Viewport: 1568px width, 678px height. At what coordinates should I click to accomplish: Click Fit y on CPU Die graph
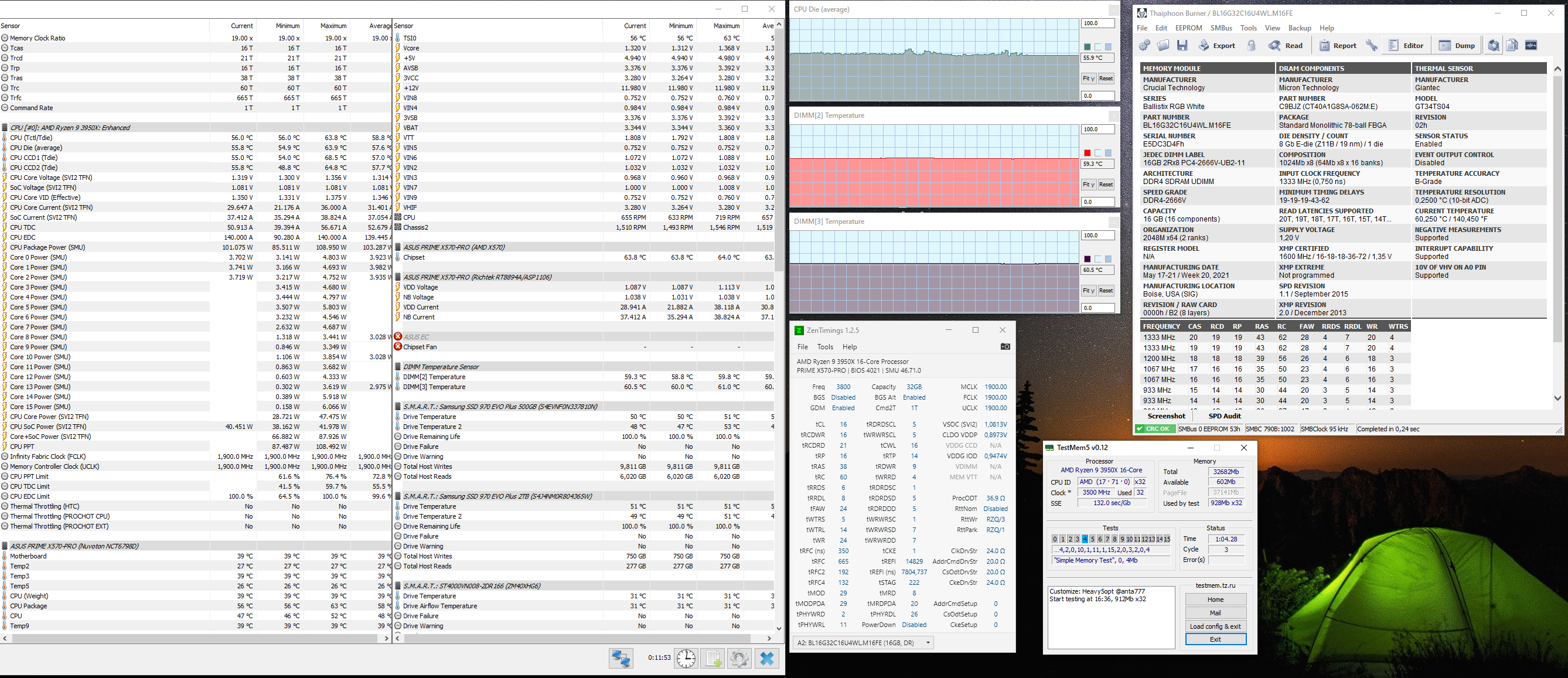(x=1088, y=79)
